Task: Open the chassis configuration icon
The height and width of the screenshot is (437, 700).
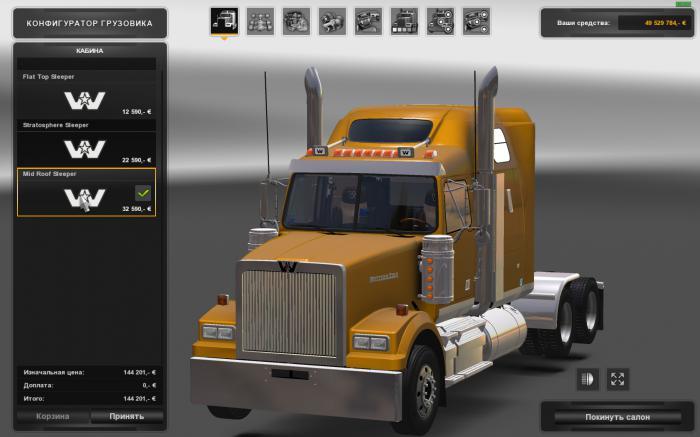Action: click(x=260, y=20)
